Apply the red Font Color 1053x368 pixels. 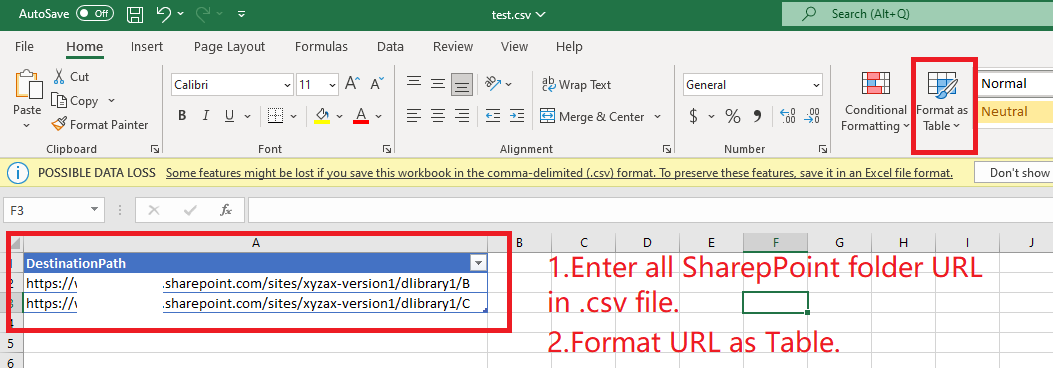[x=361, y=116]
